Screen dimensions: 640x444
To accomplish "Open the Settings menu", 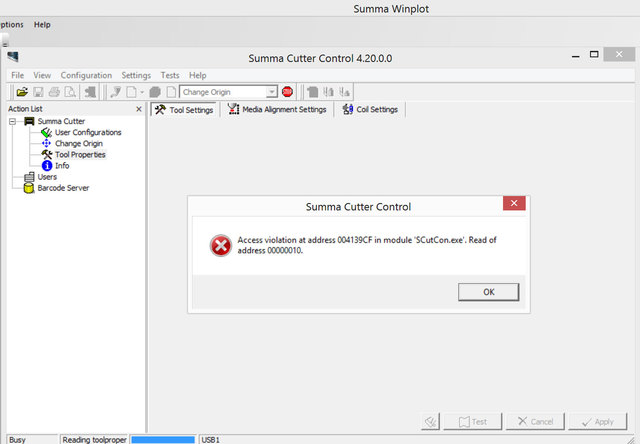I will [136, 75].
